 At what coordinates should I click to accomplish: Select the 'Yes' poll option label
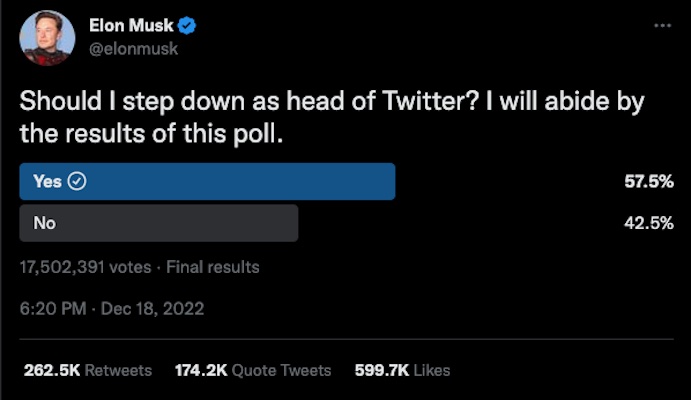pyautogui.click(x=47, y=182)
